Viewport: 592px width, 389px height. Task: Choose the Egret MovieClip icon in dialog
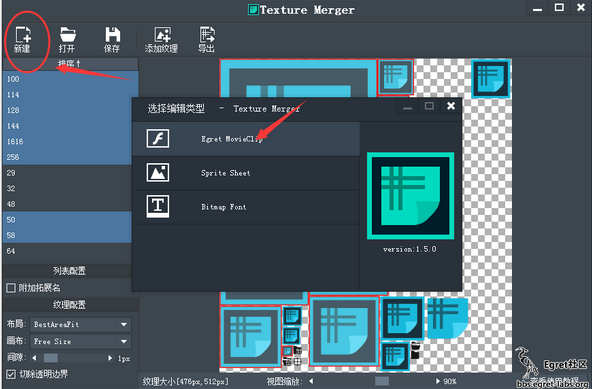tap(158, 139)
